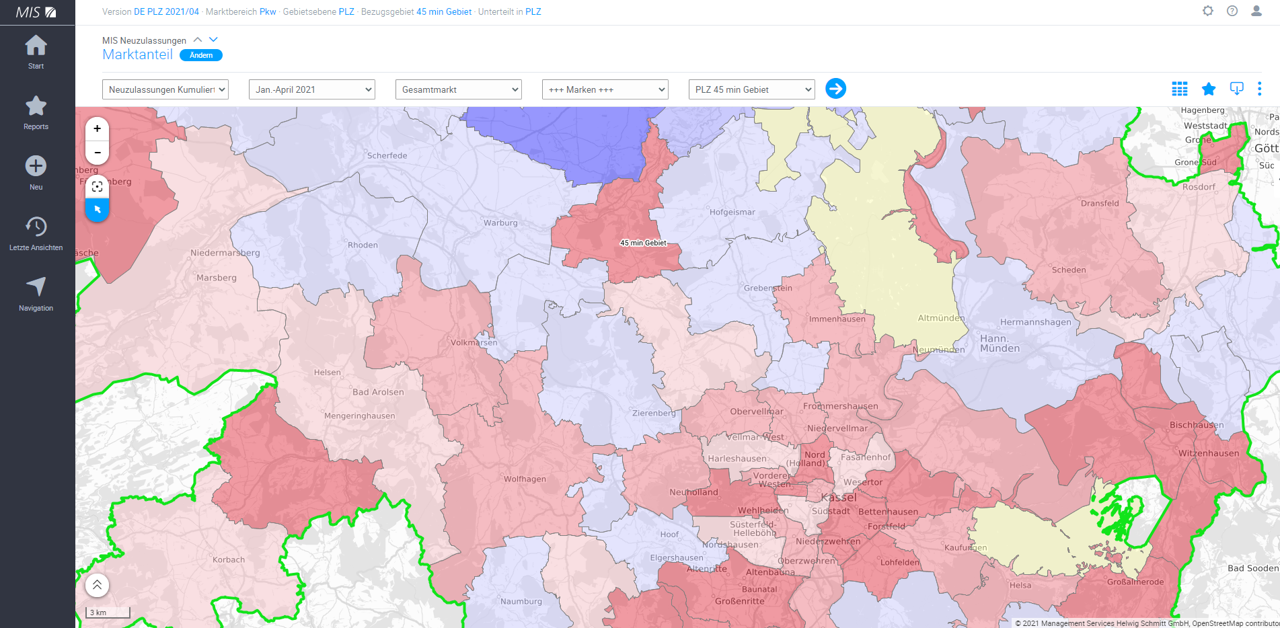The width and height of the screenshot is (1280, 628).
Task: Click the Unterteilt in PLZ link
Action: click(x=533, y=12)
